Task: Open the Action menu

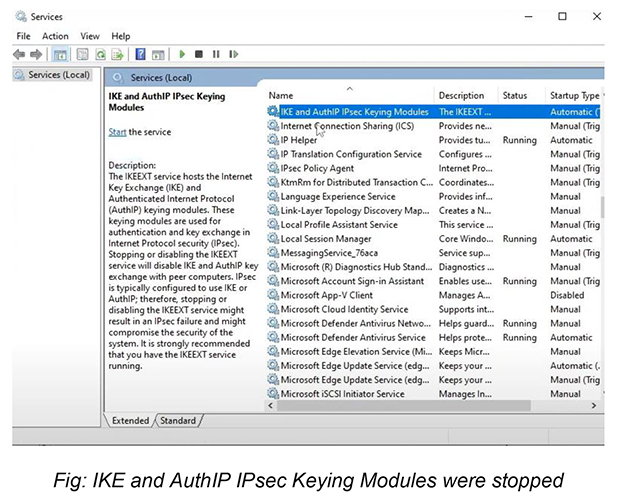Action: point(55,36)
